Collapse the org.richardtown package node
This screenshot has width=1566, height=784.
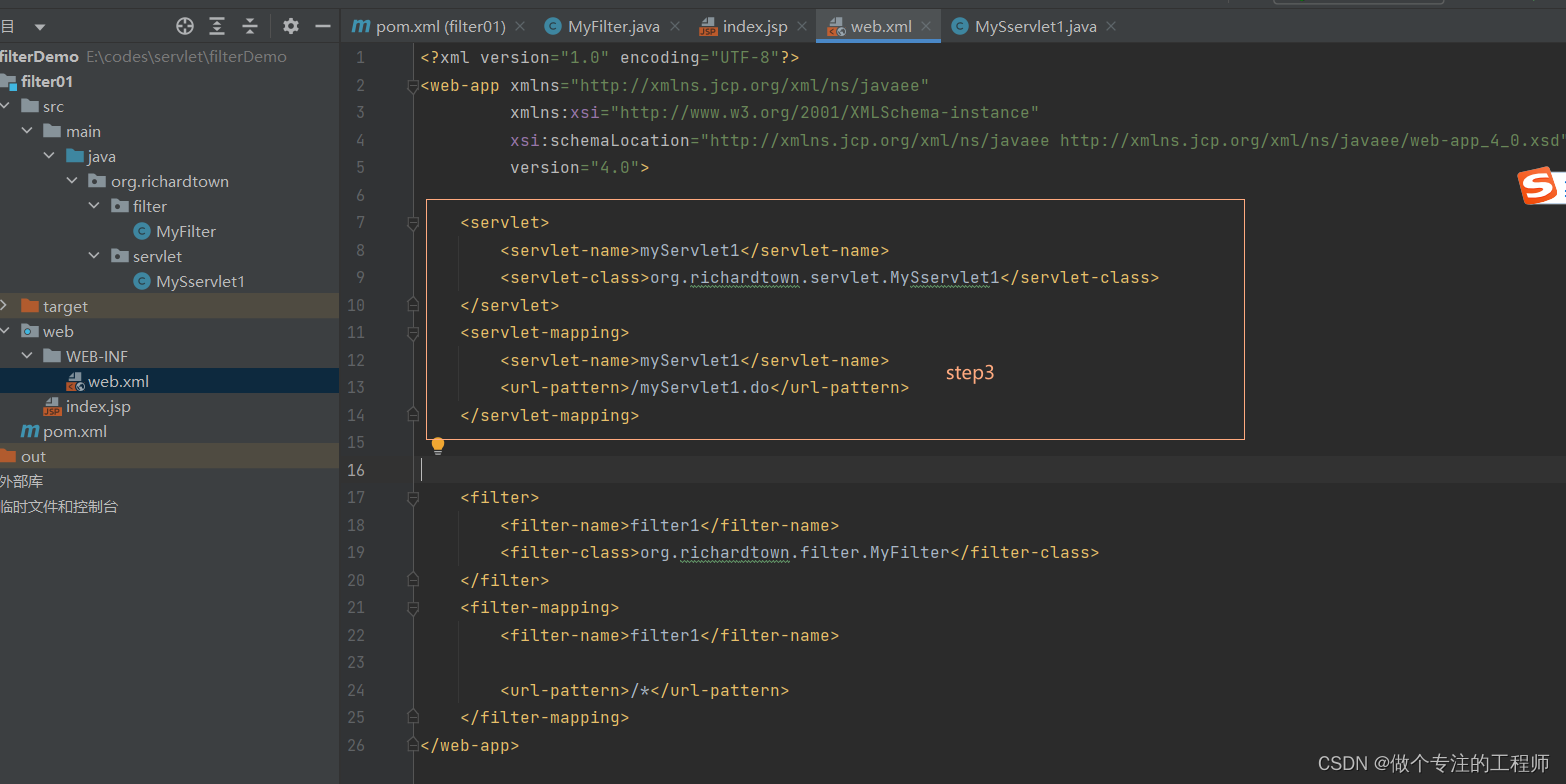72,181
